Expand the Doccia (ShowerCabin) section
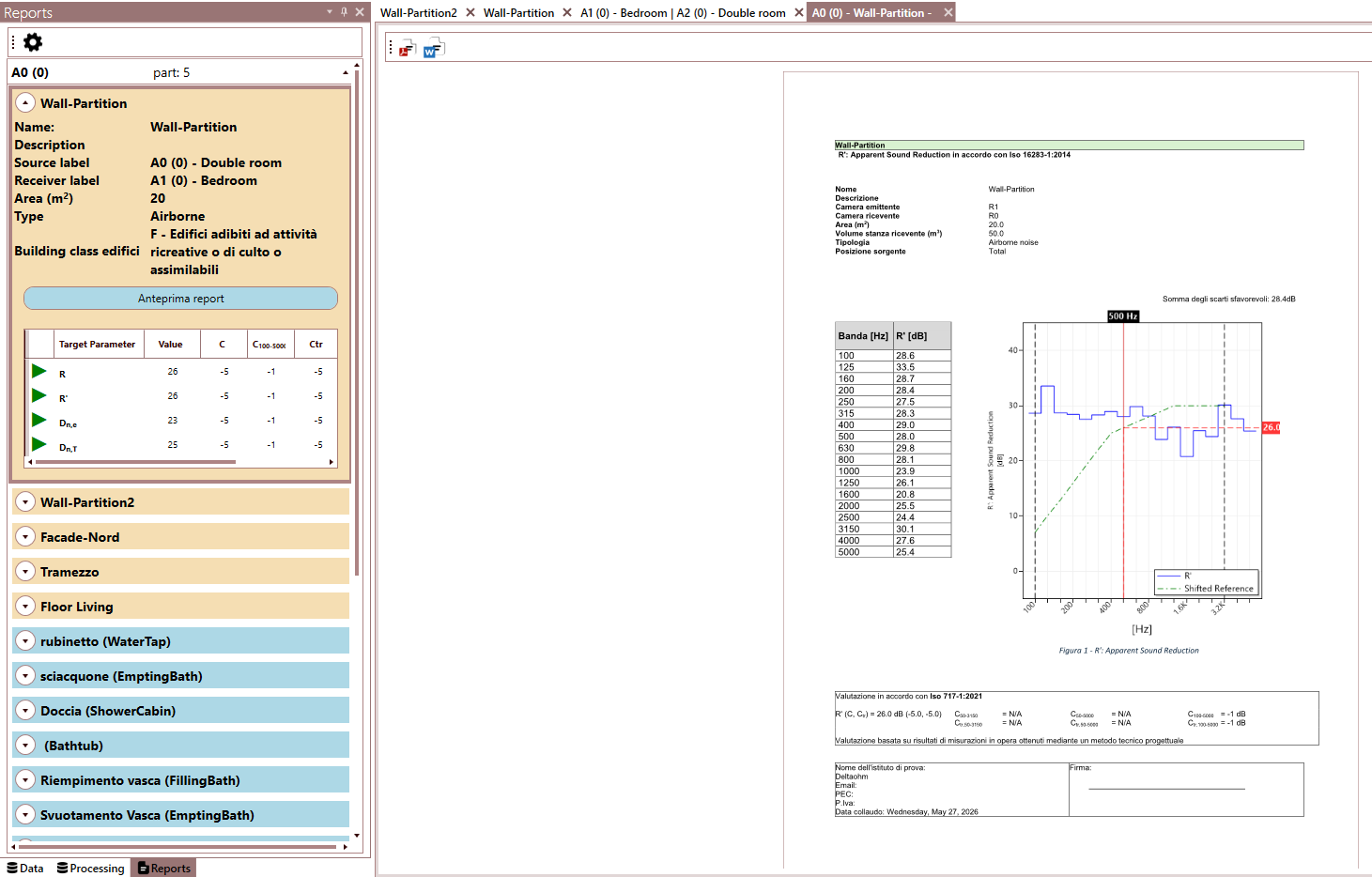The height and width of the screenshot is (877, 1372). tap(25, 711)
